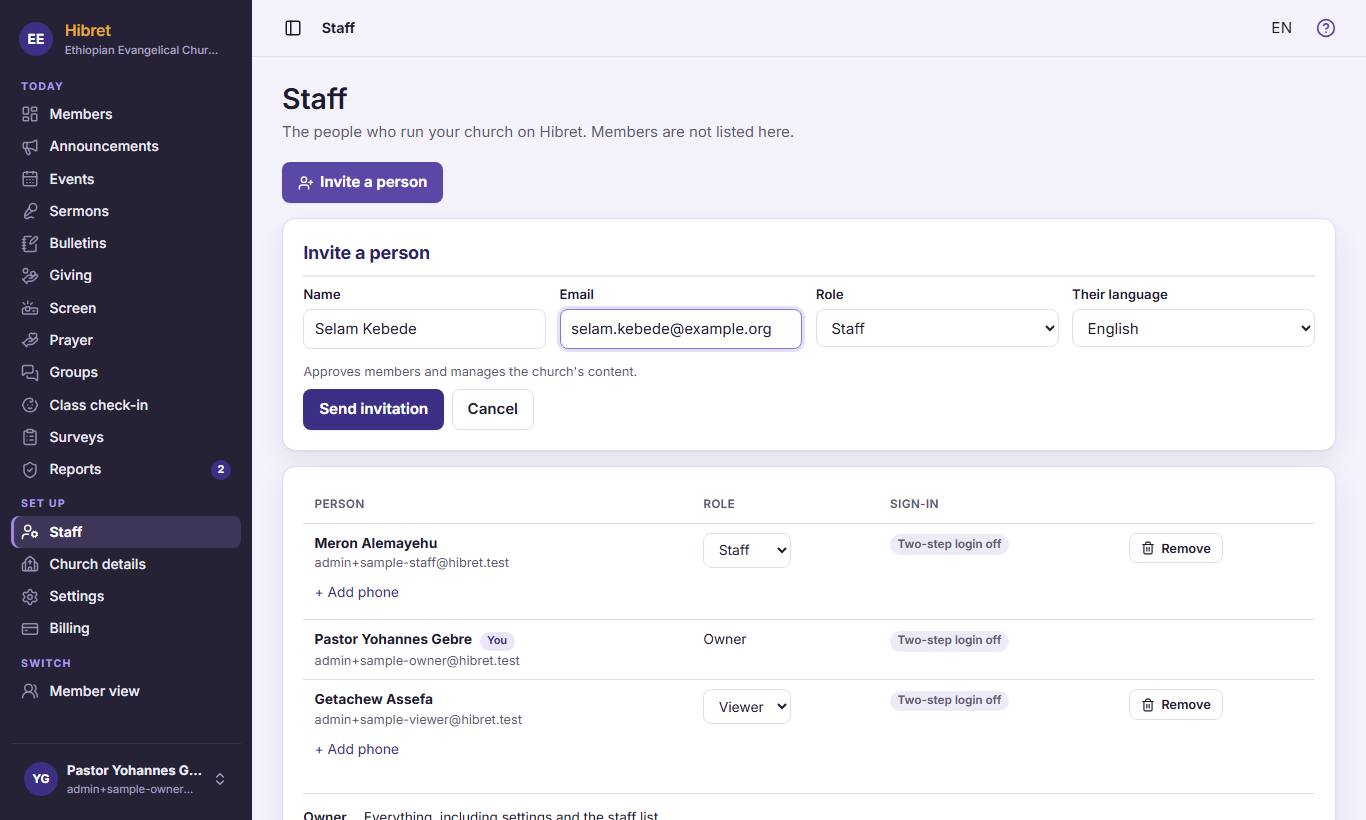The width and height of the screenshot is (1366, 820).
Task: Open Sermons from the sidebar
Action: (x=126, y=211)
